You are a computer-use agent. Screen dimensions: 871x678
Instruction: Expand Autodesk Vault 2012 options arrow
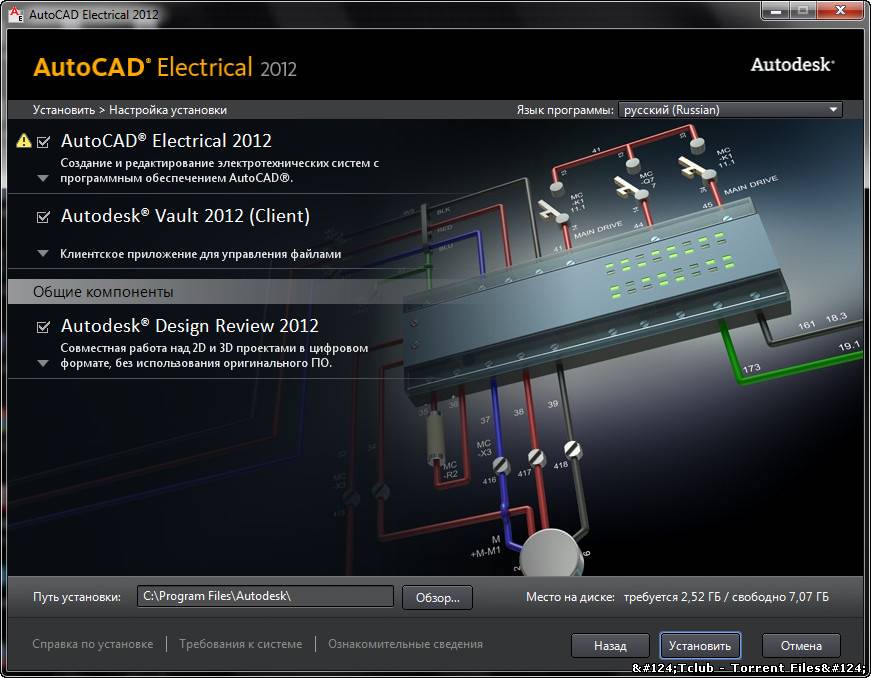pyautogui.click(x=43, y=254)
